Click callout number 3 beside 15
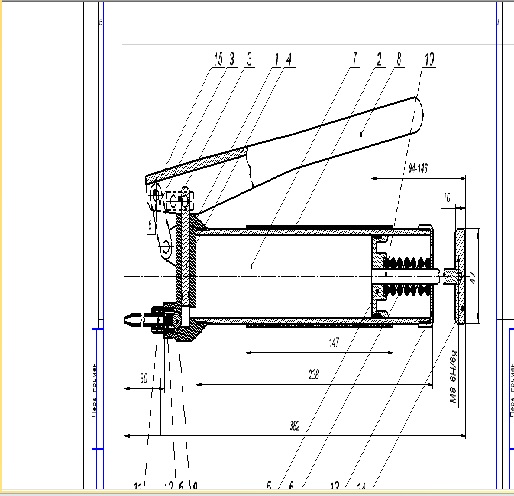Screen dimensions: 514x496 tap(232, 59)
